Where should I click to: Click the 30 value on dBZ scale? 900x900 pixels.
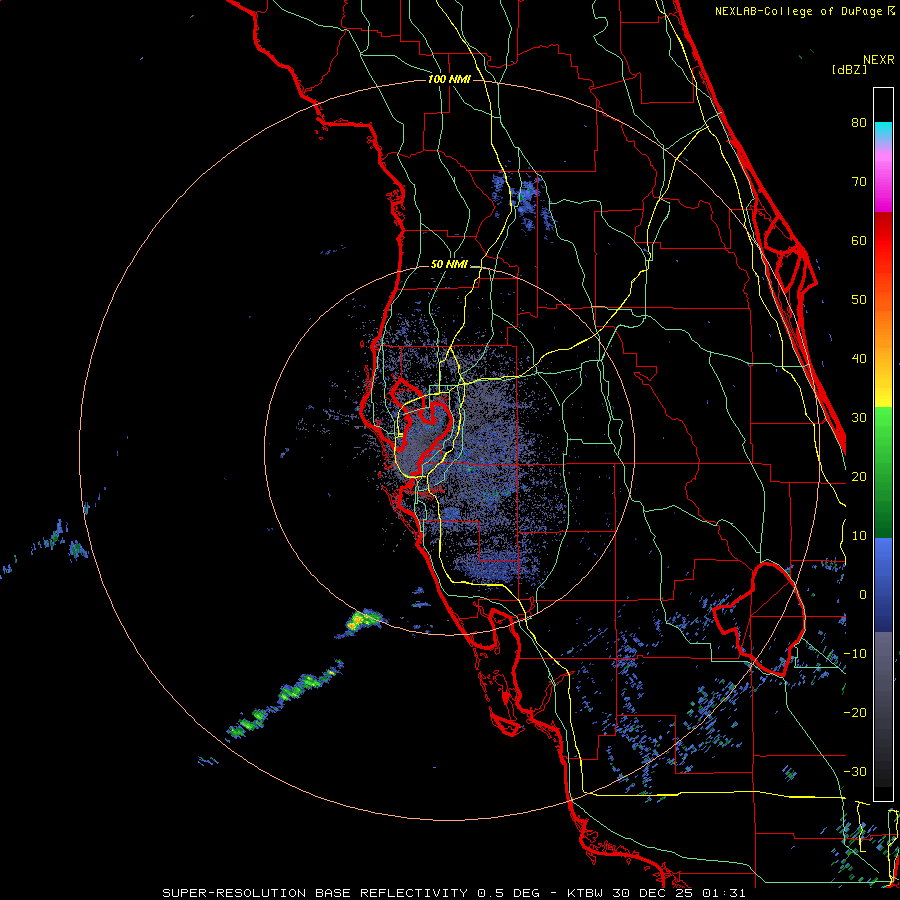click(x=859, y=418)
